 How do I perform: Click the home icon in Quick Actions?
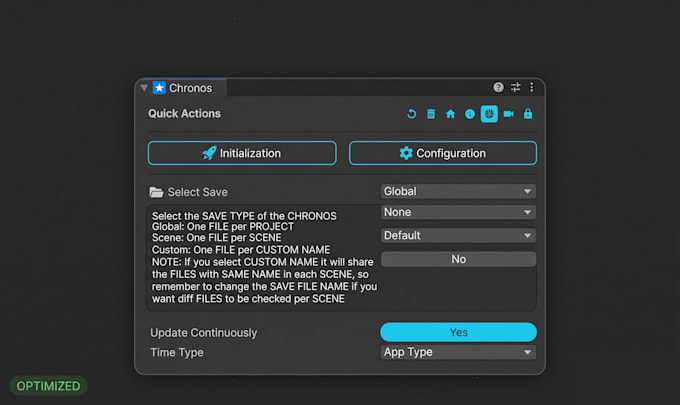point(451,114)
